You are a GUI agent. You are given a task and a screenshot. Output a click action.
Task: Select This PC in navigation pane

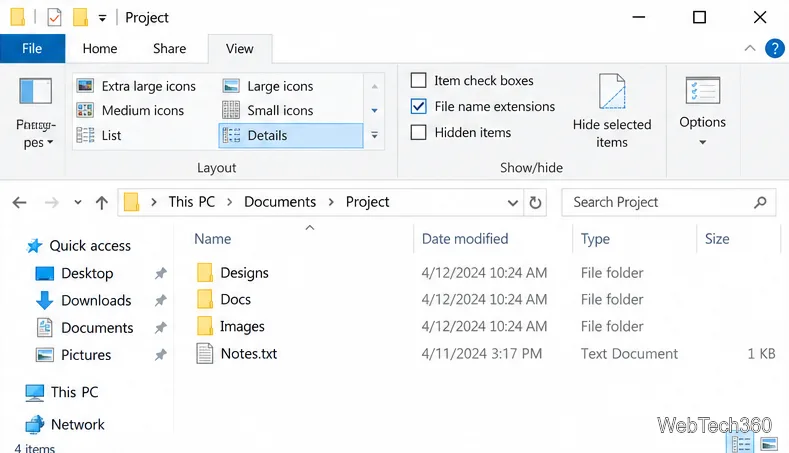pos(74,392)
